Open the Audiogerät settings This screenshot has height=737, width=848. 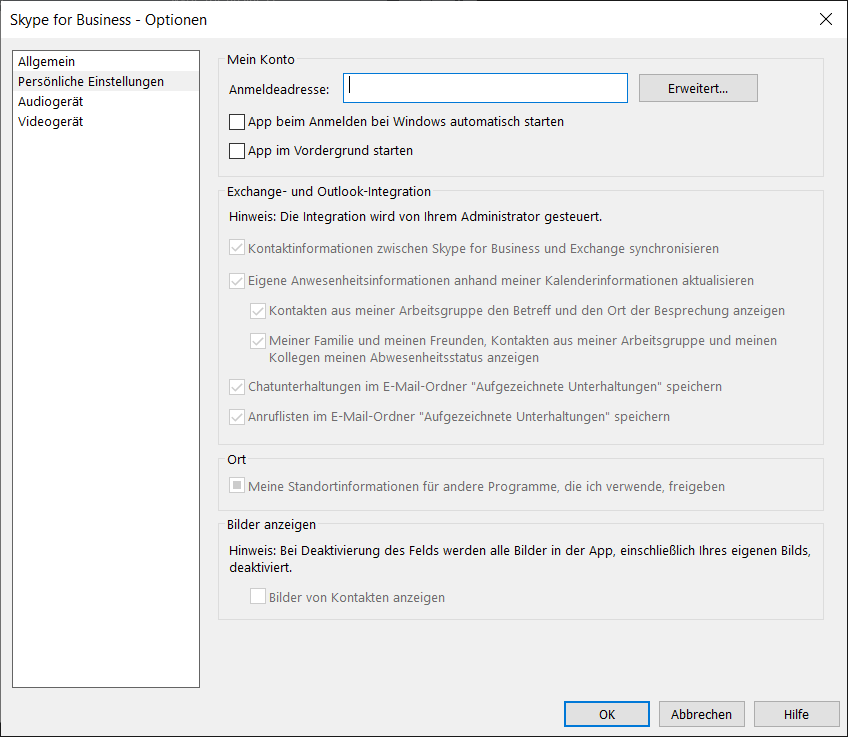coord(105,101)
